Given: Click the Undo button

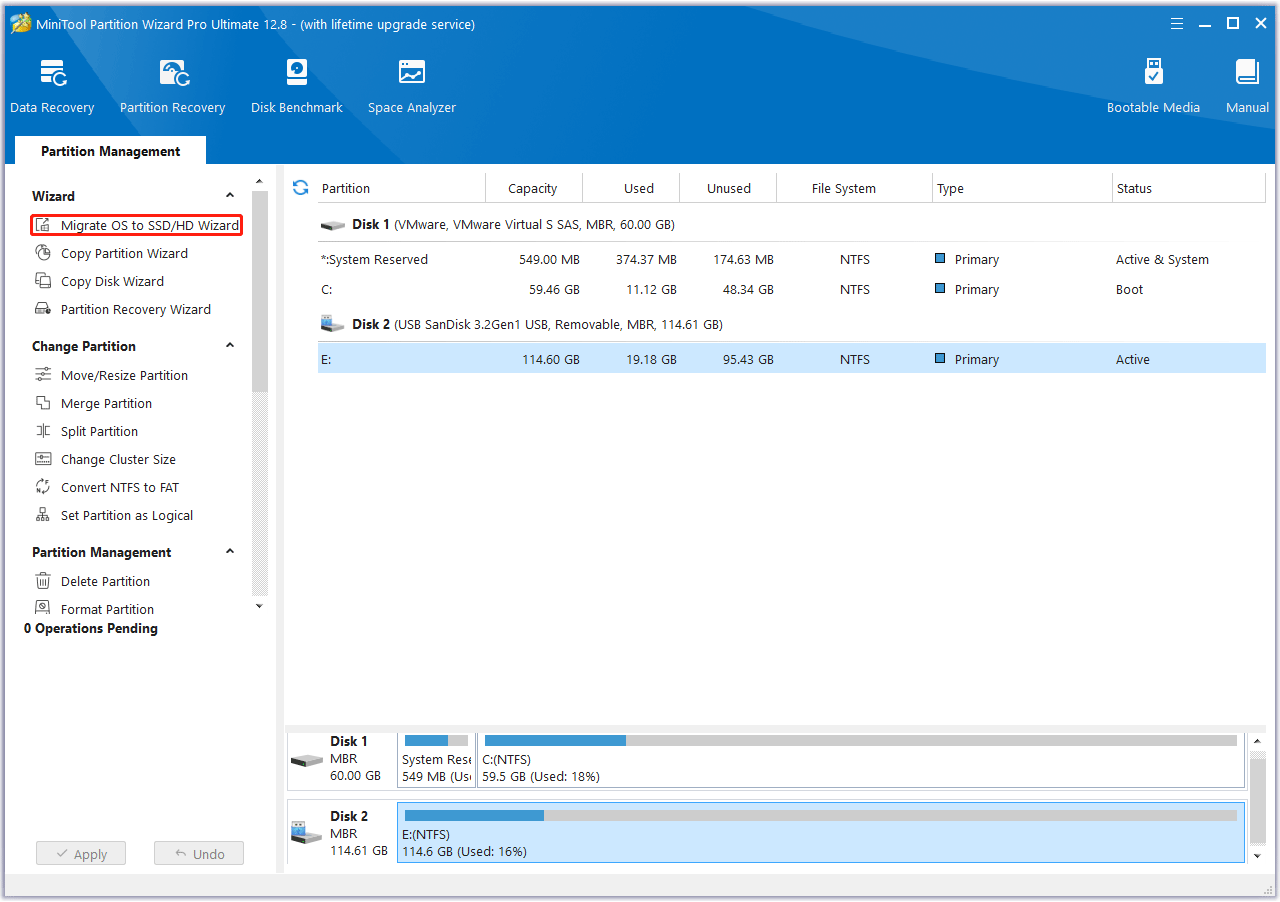Looking at the screenshot, I should [x=198, y=853].
